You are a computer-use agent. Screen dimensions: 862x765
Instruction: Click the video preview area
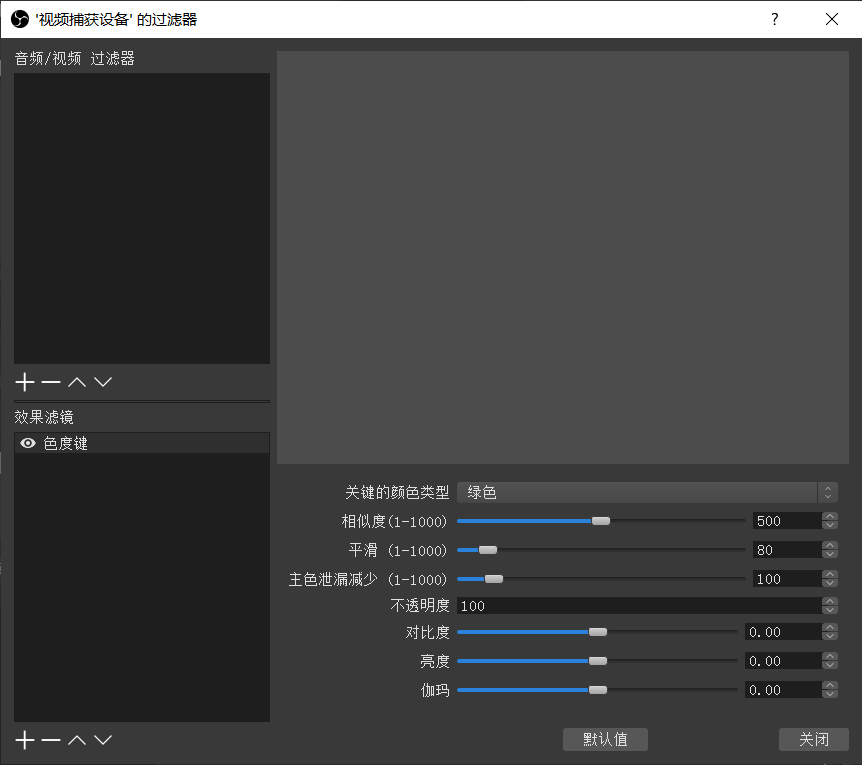pos(563,257)
